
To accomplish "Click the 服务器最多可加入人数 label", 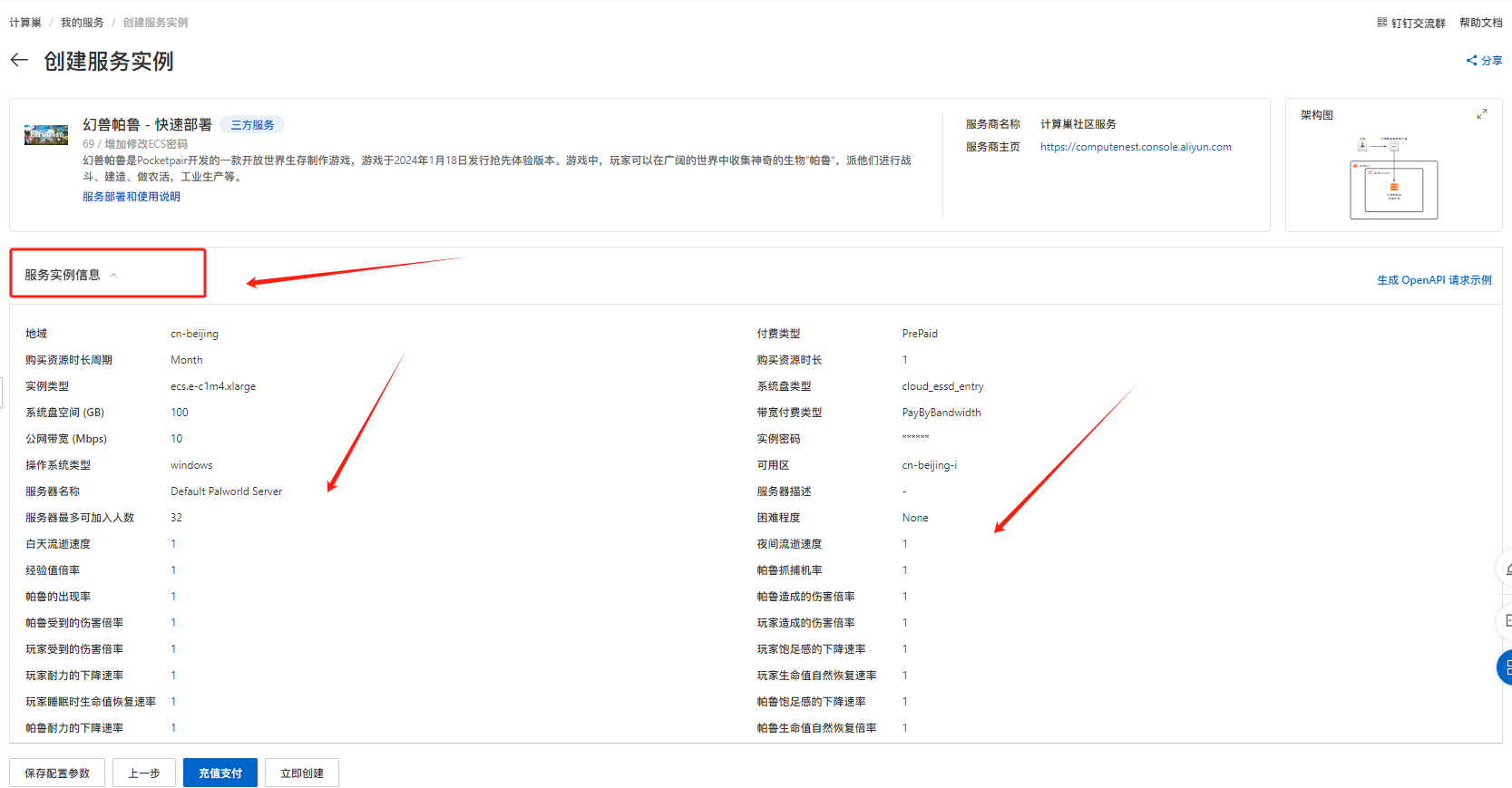I will click(80, 518).
